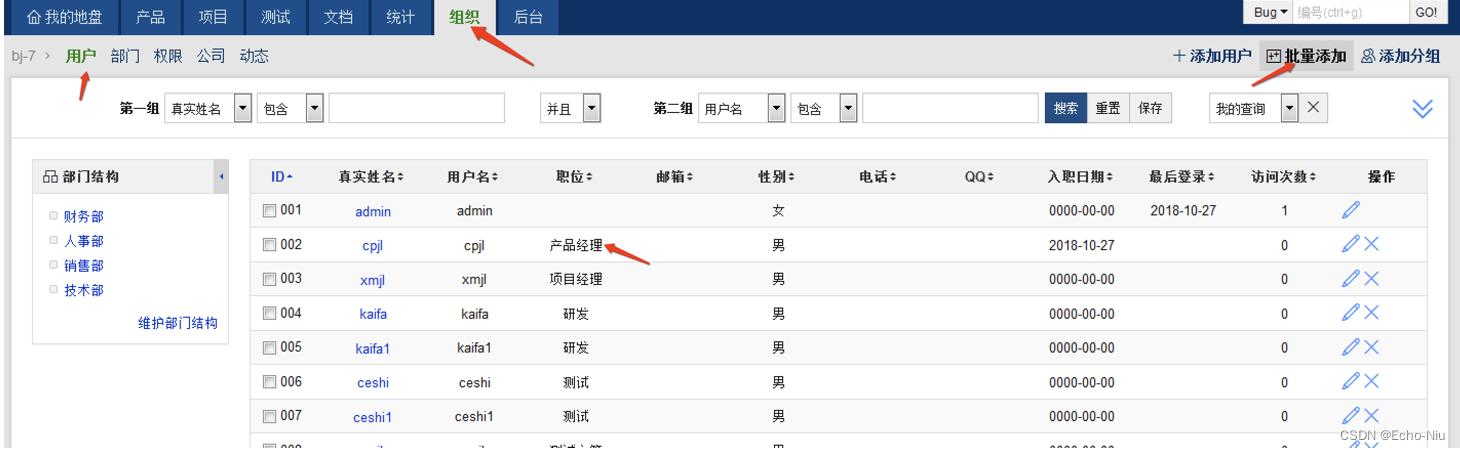Open the 真实姓名 field dropdown
The width and height of the screenshot is (1460, 450).
point(208,109)
